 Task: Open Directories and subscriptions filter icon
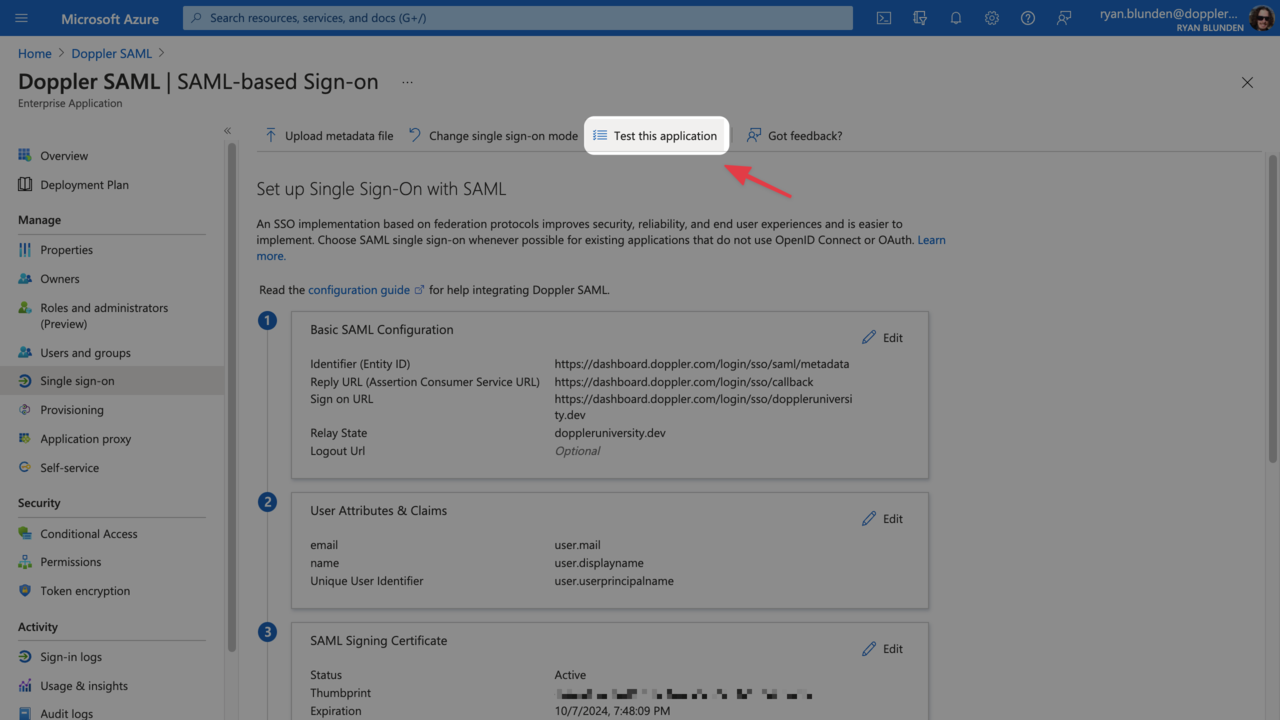(920, 18)
